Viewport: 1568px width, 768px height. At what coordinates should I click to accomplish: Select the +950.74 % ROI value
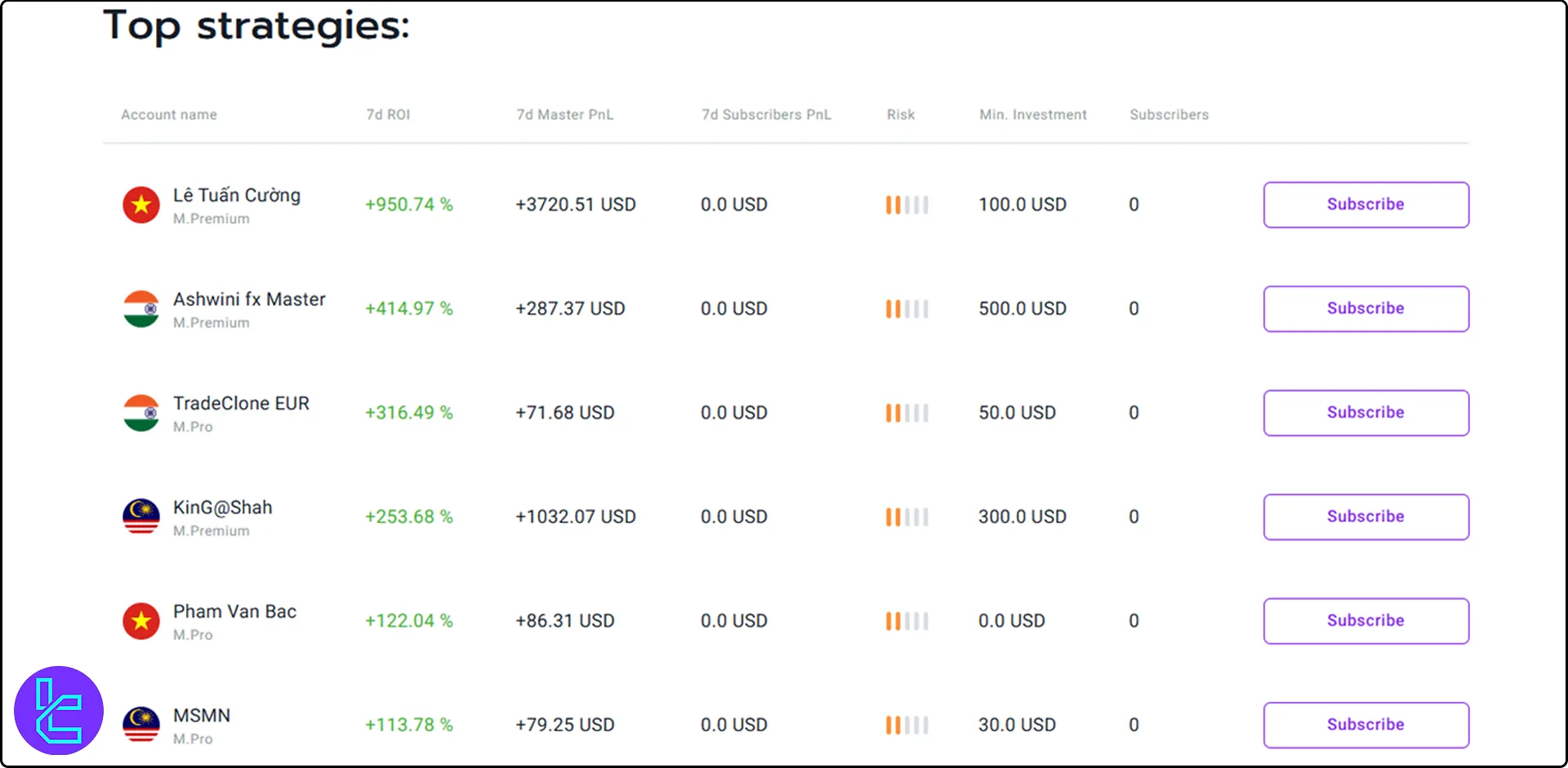point(408,205)
